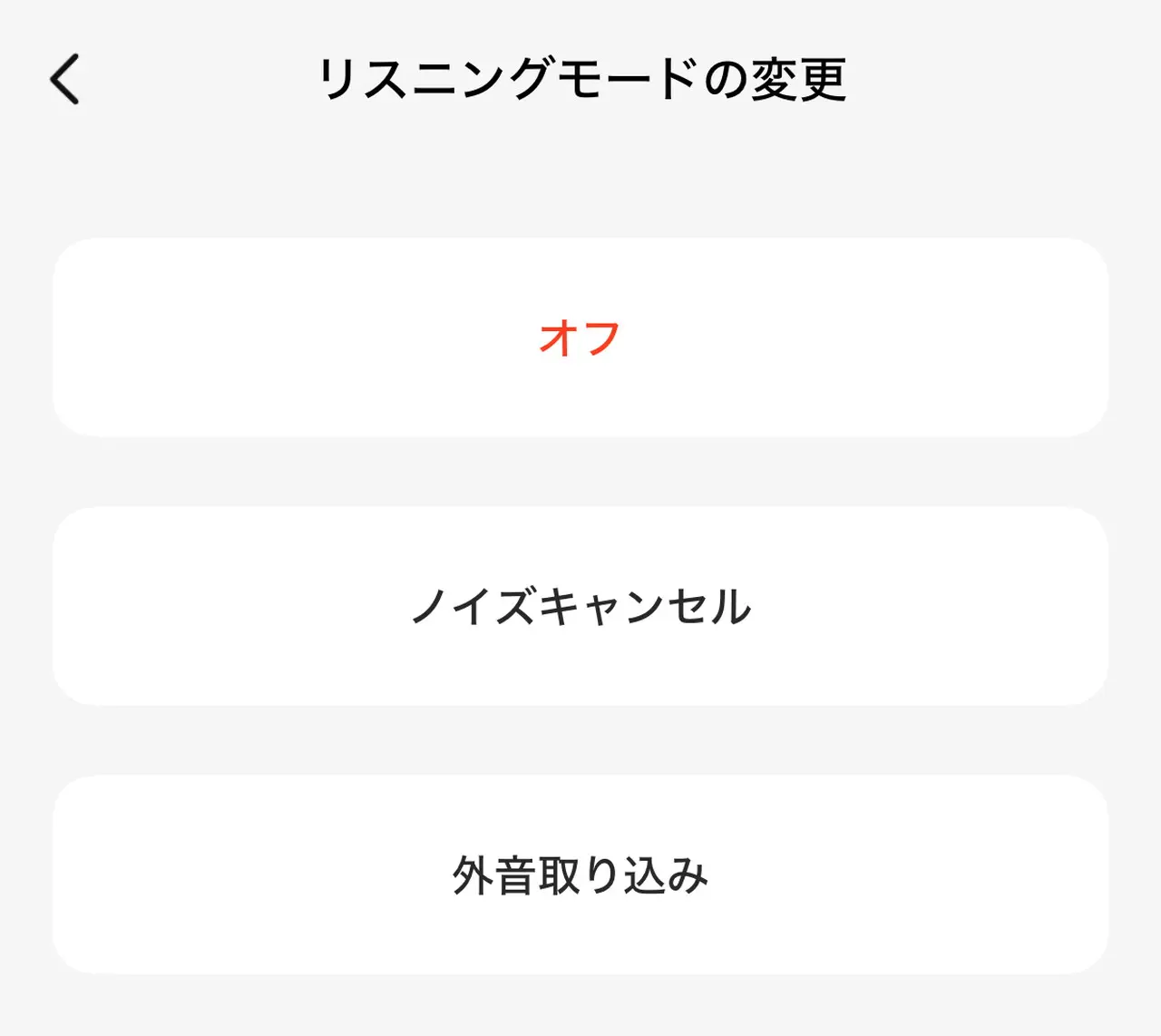Enable noise cancellation for the earbuds
Image resolution: width=1161 pixels, height=1036 pixels.
click(580, 605)
